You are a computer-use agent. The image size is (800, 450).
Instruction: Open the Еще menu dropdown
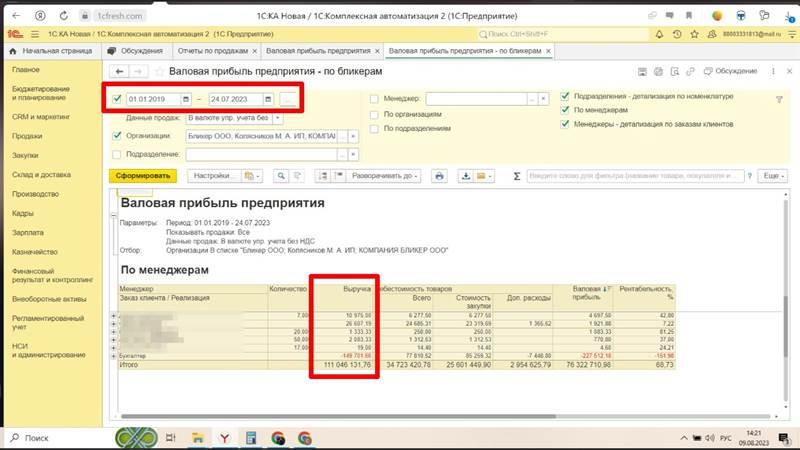pos(772,176)
